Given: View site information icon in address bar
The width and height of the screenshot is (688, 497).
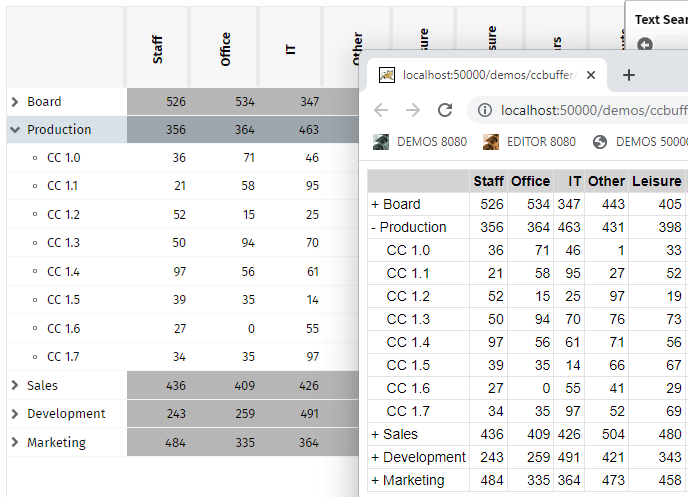Looking at the screenshot, I should coord(485,111).
